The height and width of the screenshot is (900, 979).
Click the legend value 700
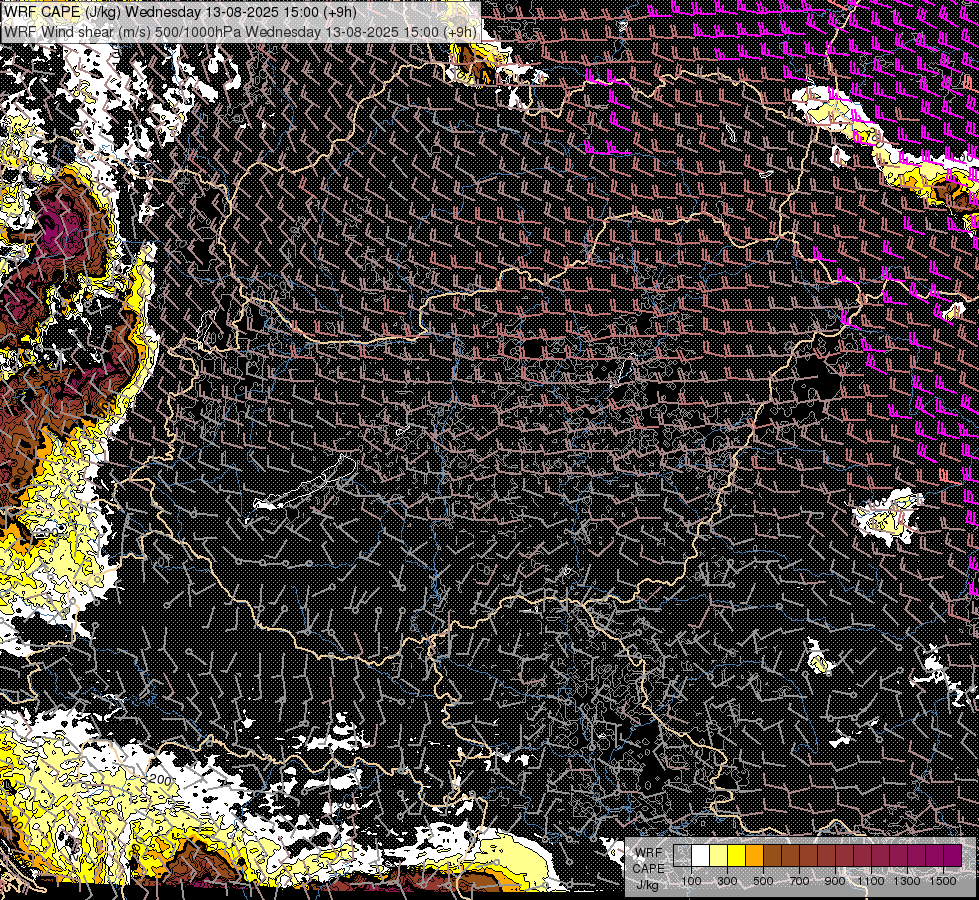[800, 881]
